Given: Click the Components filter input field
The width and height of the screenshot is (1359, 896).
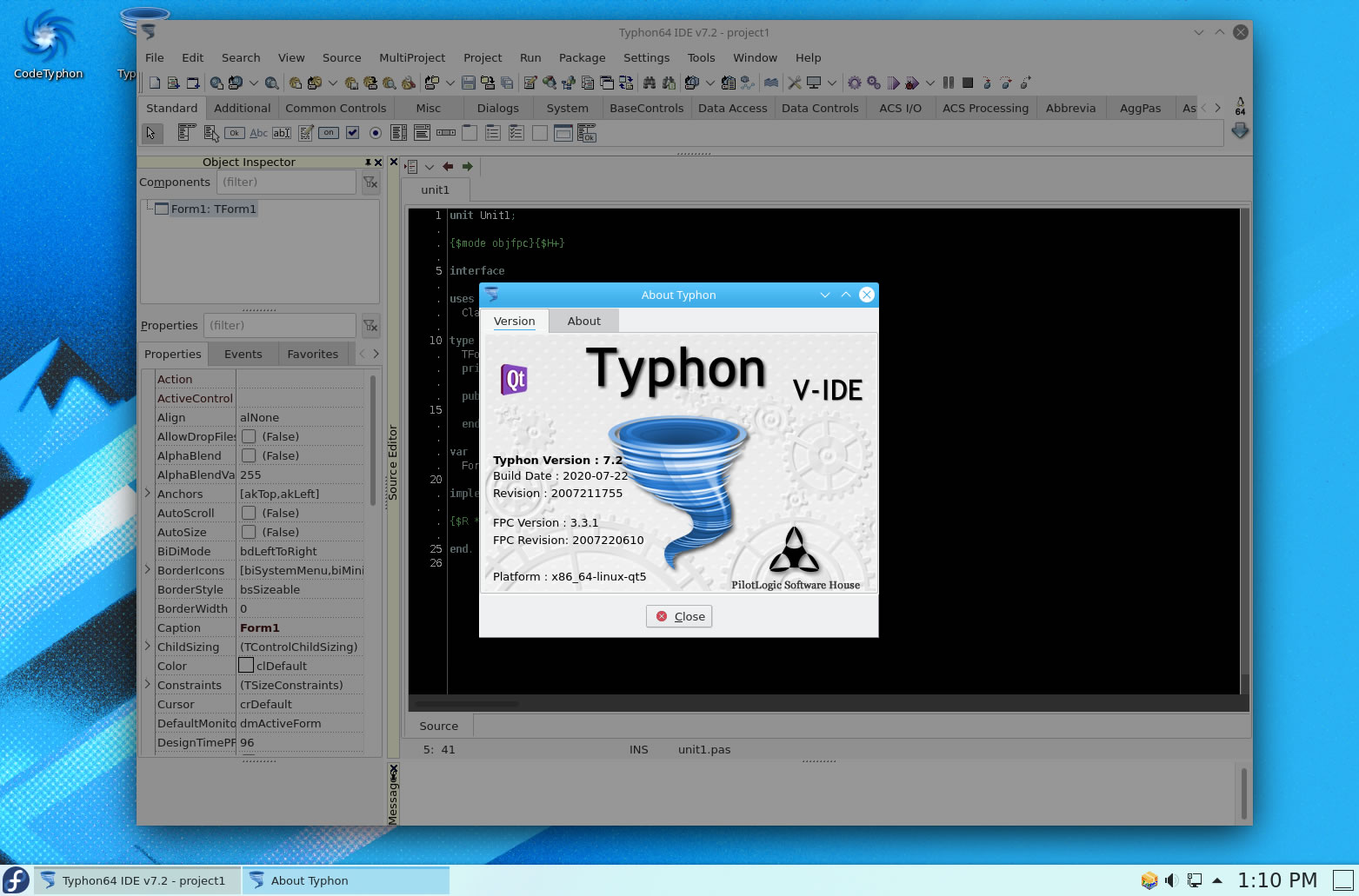Looking at the screenshot, I should coord(286,183).
